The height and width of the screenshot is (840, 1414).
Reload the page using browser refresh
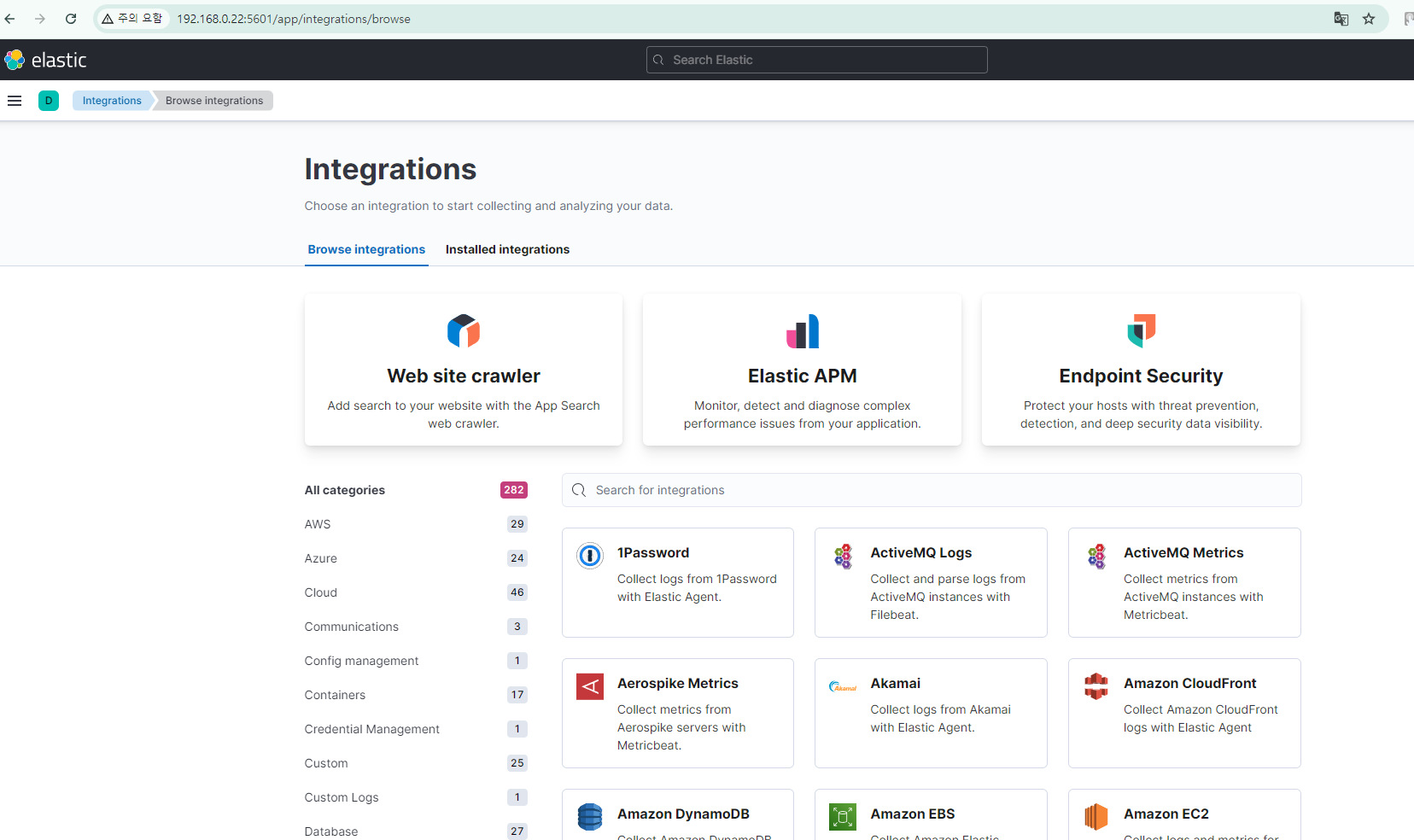(x=71, y=19)
